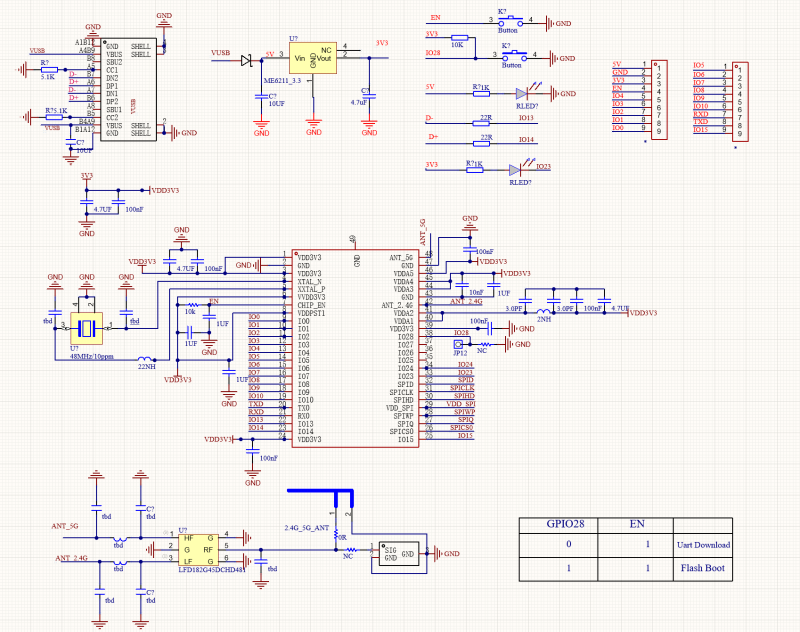This screenshot has width=800, height=632.
Task: Select the 9-pin header with IO5 on pin 1
Action: 740,102
